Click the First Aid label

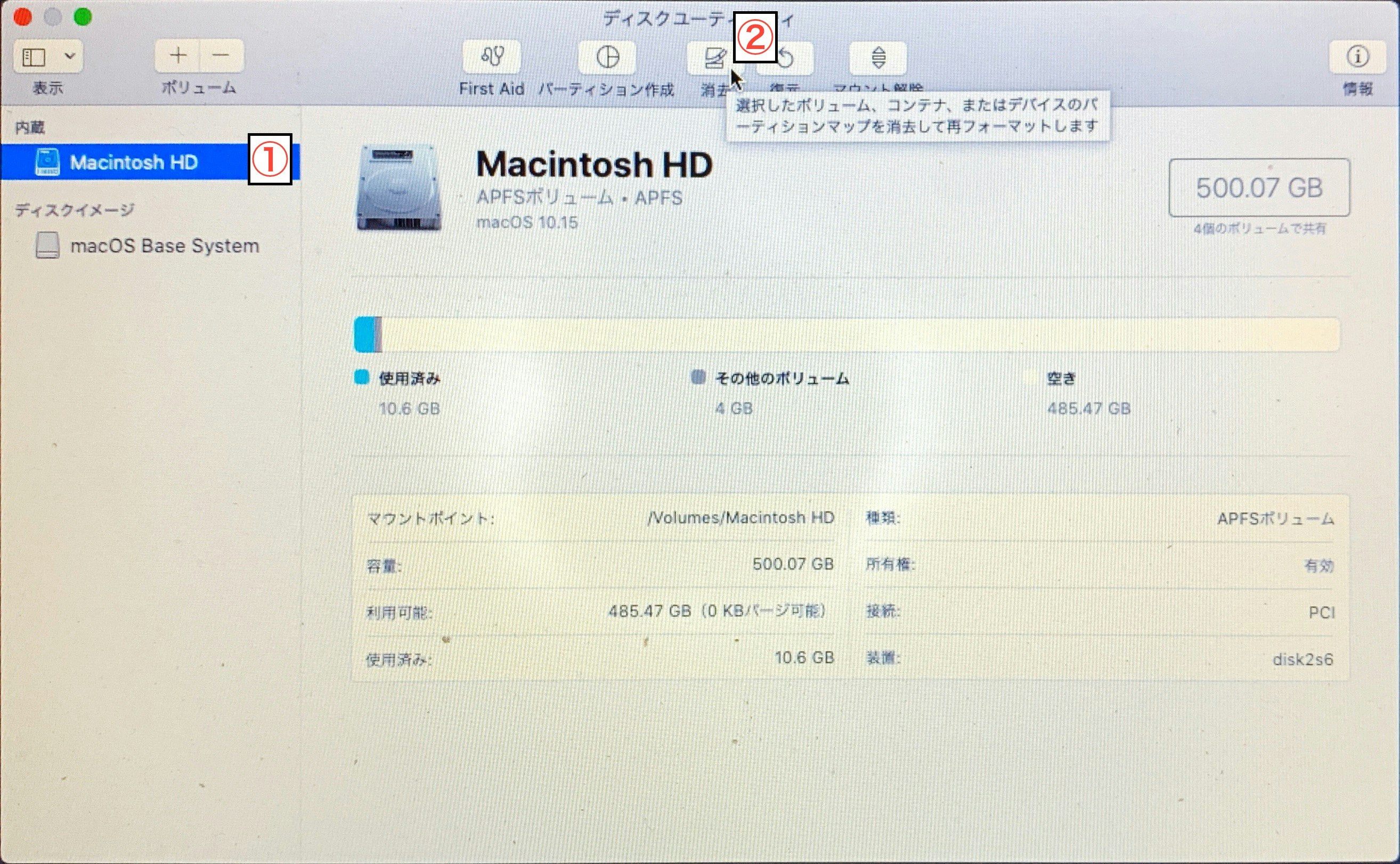pos(492,89)
